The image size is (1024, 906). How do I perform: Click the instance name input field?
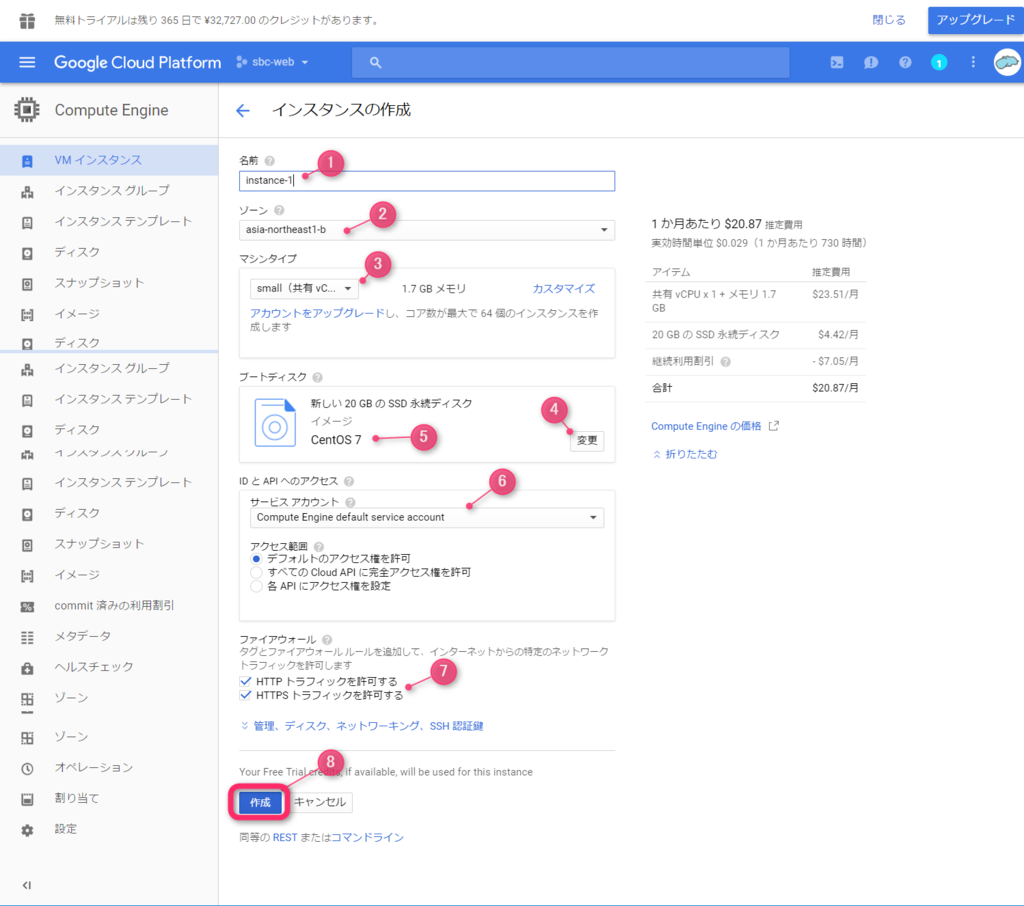point(426,180)
